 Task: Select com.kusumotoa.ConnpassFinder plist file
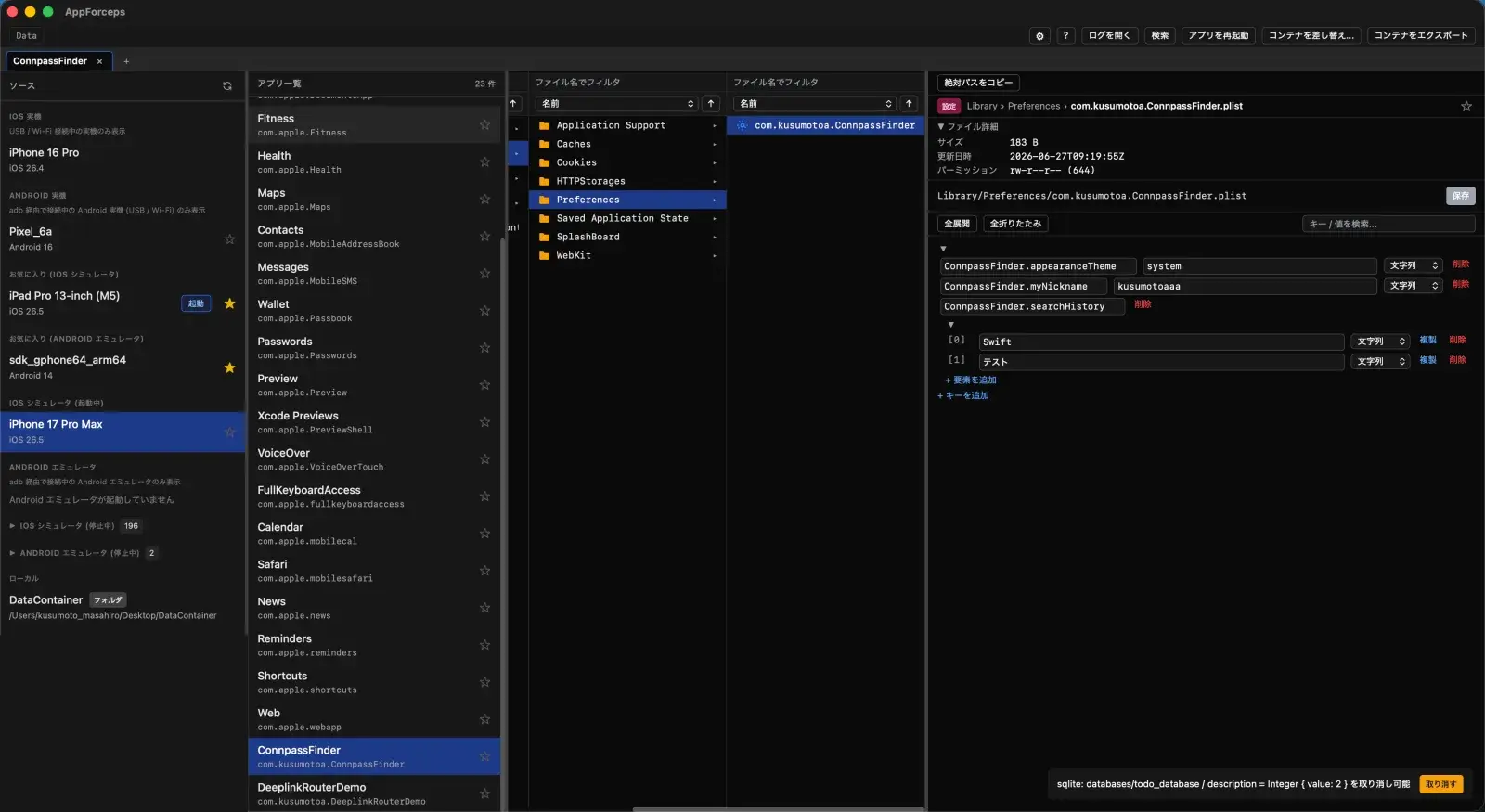pyautogui.click(x=825, y=125)
